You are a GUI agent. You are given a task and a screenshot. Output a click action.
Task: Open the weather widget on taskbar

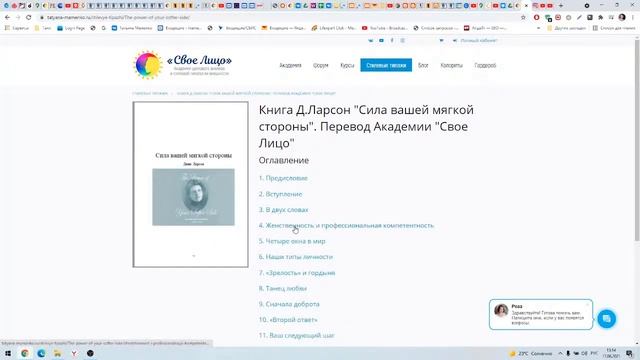pyautogui.click(x=531, y=353)
